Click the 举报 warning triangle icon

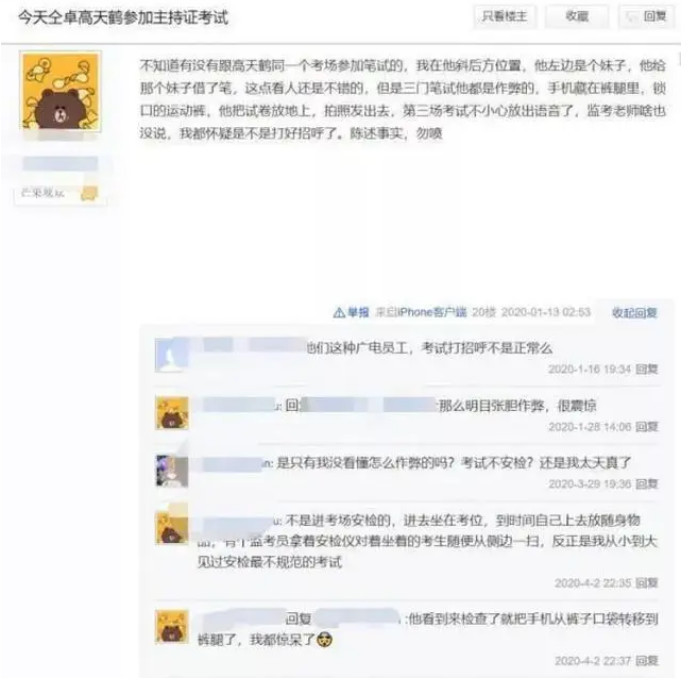(339, 313)
